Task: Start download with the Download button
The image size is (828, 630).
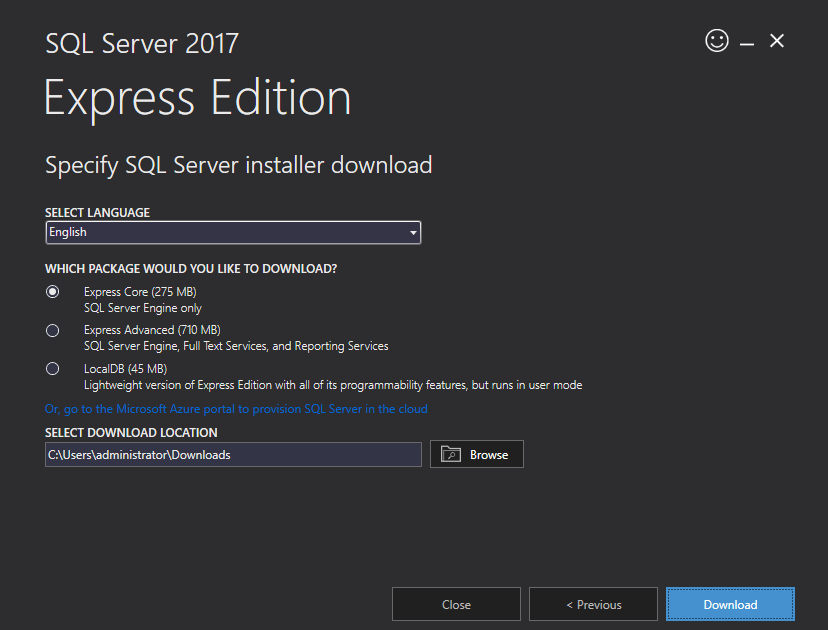Action: pyautogui.click(x=730, y=604)
